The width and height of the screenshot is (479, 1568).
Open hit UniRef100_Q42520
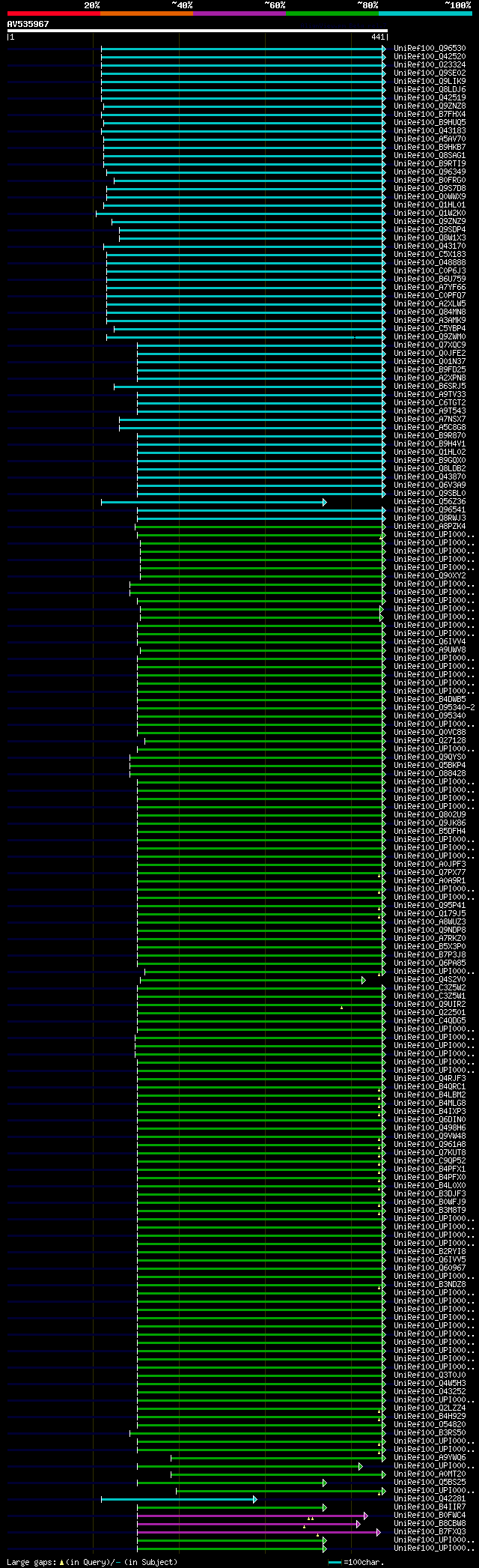click(x=430, y=57)
